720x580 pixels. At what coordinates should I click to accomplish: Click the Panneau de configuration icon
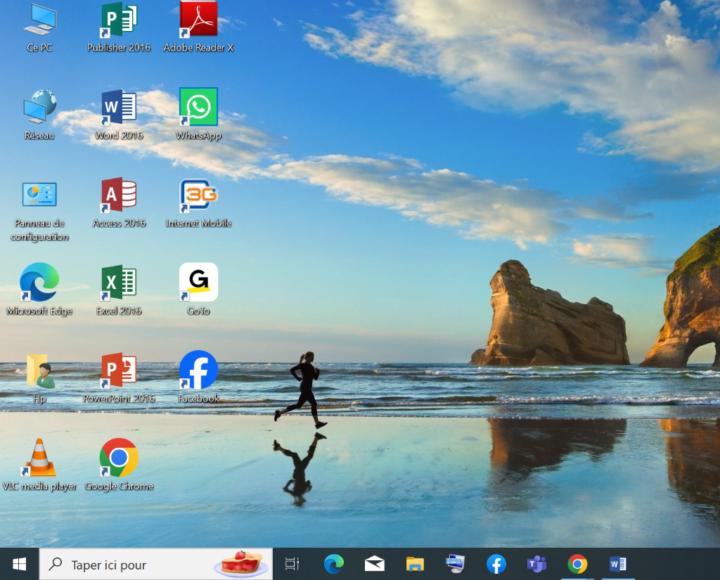point(39,195)
